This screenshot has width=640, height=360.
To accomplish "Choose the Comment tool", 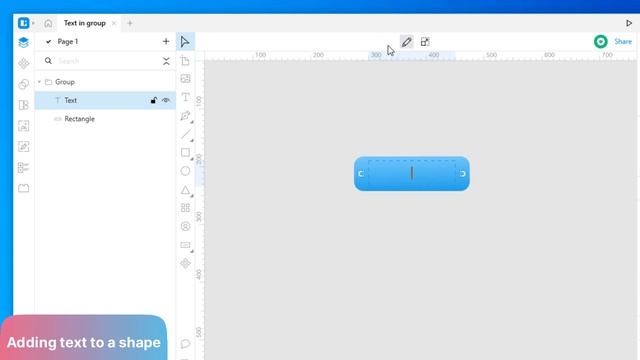I will point(185,344).
